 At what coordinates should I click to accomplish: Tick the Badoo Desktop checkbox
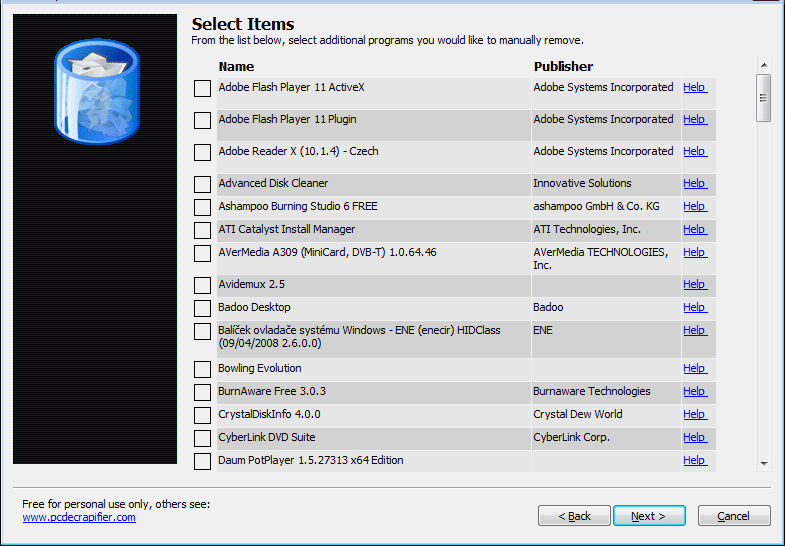pyautogui.click(x=202, y=309)
